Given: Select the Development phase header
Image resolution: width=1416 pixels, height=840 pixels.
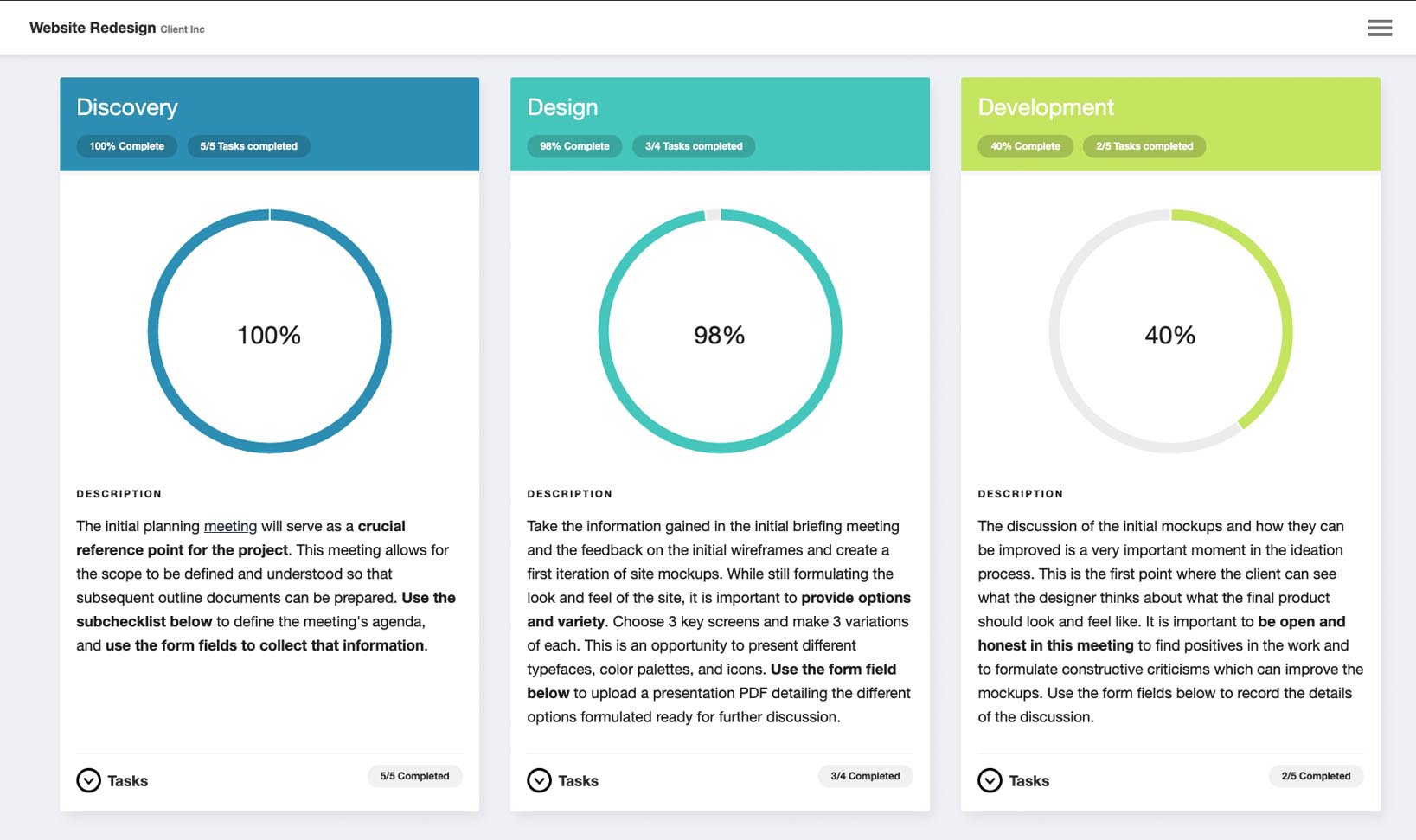Looking at the screenshot, I should [x=1045, y=106].
